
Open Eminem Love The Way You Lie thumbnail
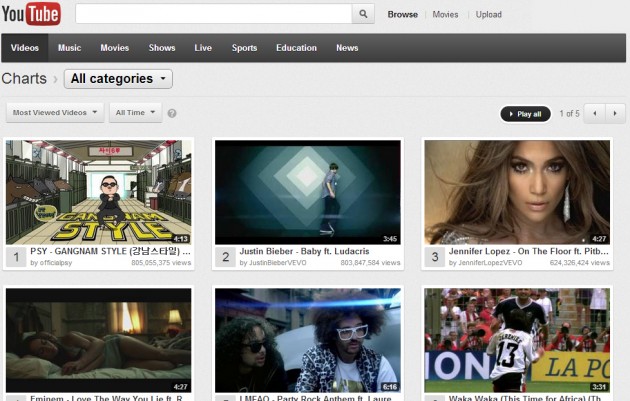pos(98,340)
